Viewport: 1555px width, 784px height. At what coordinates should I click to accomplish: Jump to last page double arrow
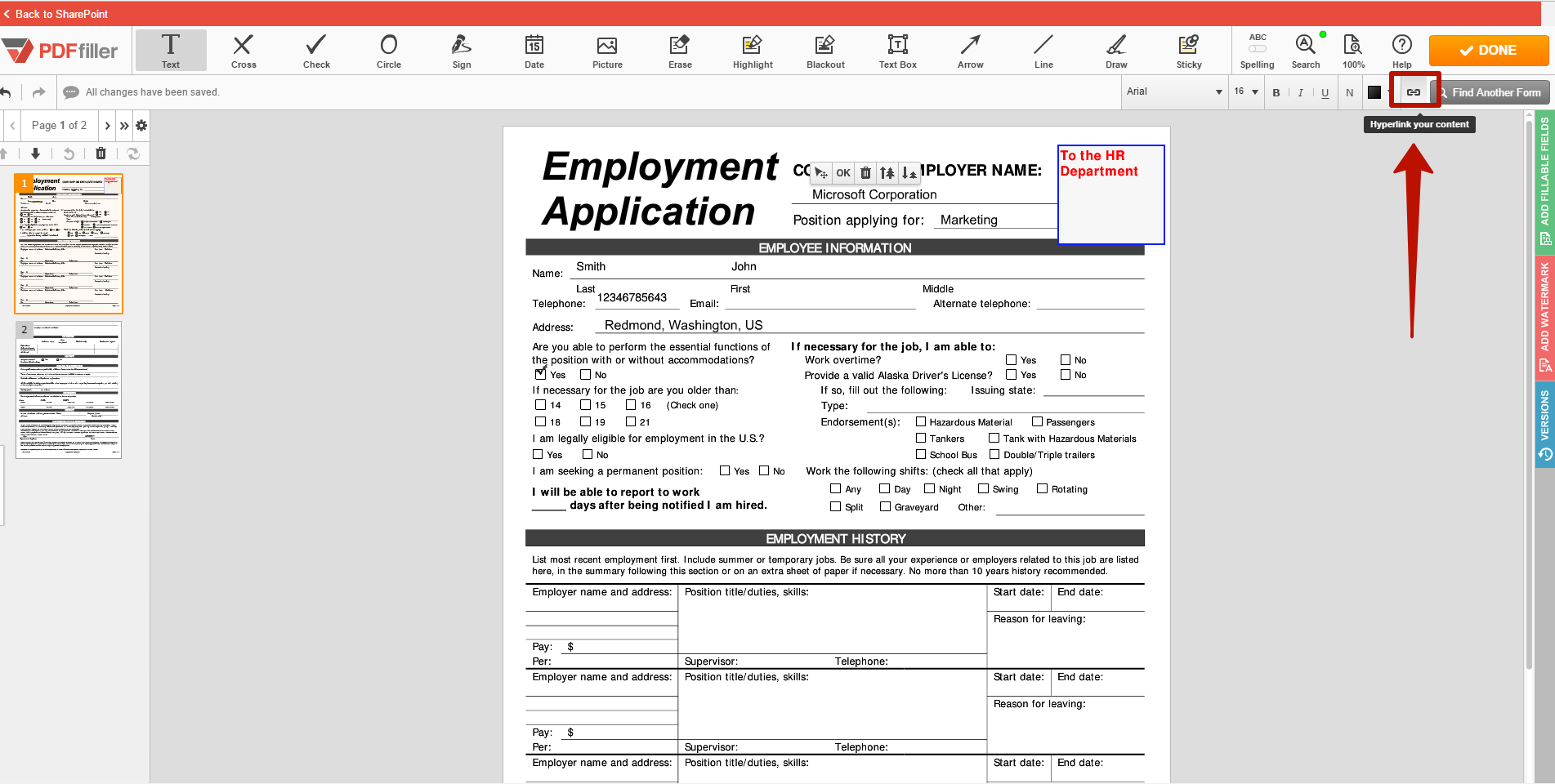(124, 126)
